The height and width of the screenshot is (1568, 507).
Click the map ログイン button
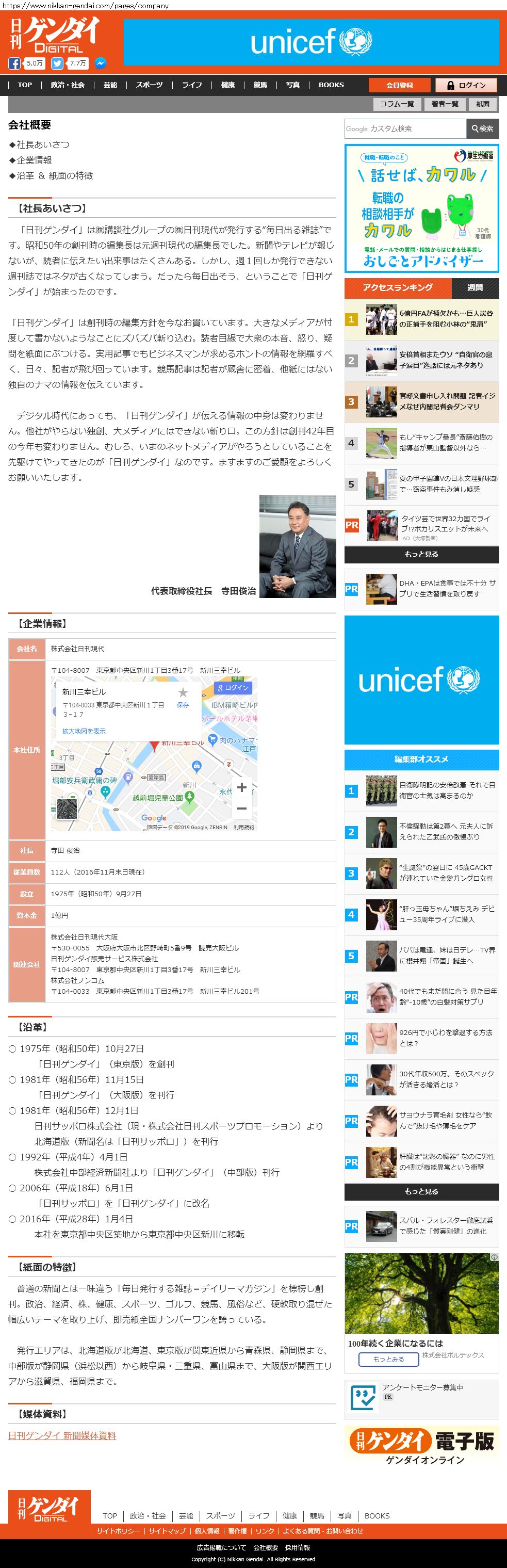pos(234,687)
